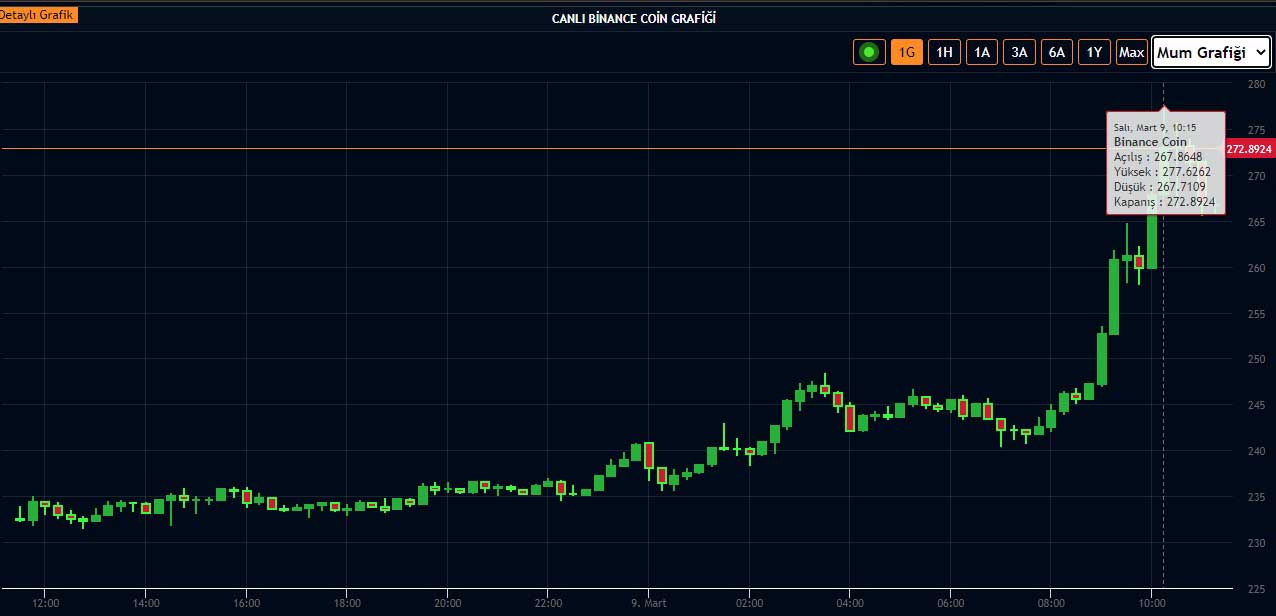This screenshot has width=1276, height=616.
Task: Select the Max time range
Action: [x=1132, y=52]
